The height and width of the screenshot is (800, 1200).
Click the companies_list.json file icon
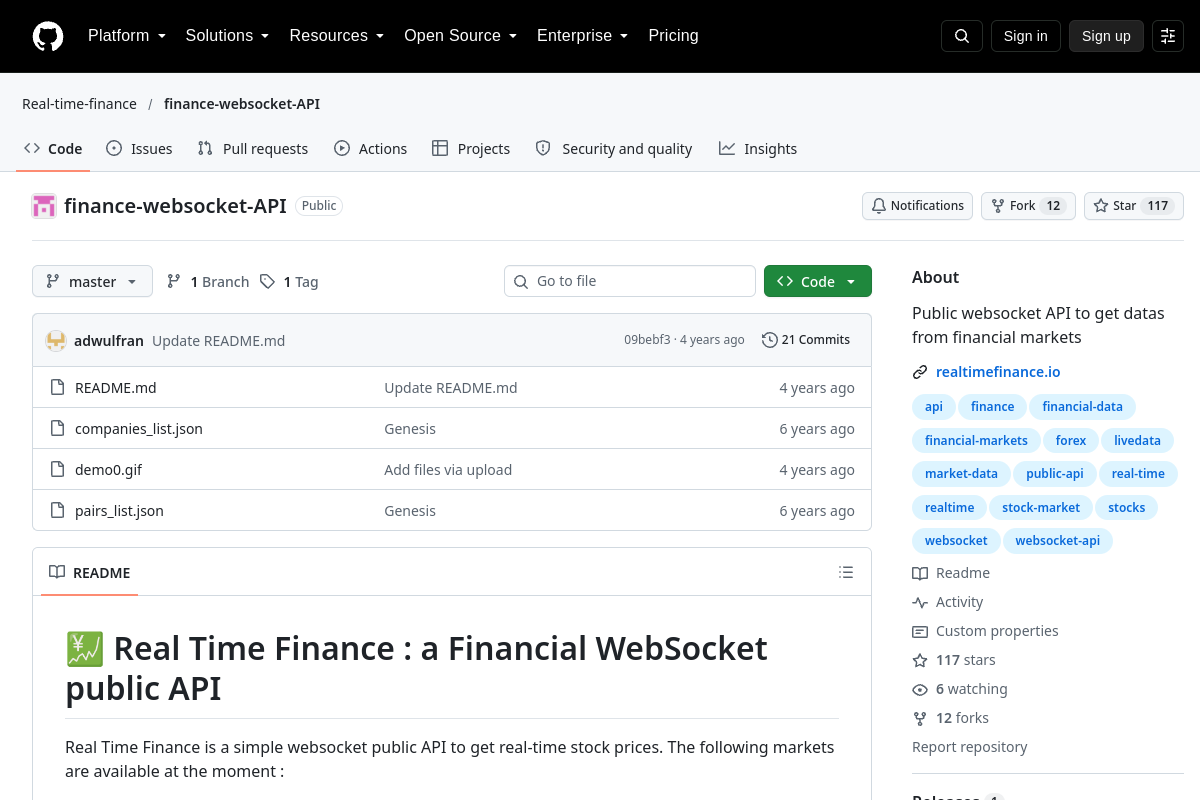pyautogui.click(x=58, y=429)
